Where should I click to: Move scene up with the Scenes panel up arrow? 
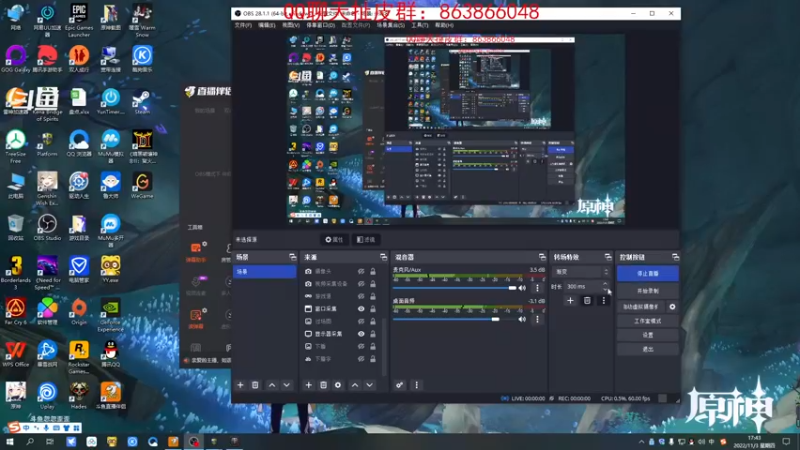click(x=272, y=385)
